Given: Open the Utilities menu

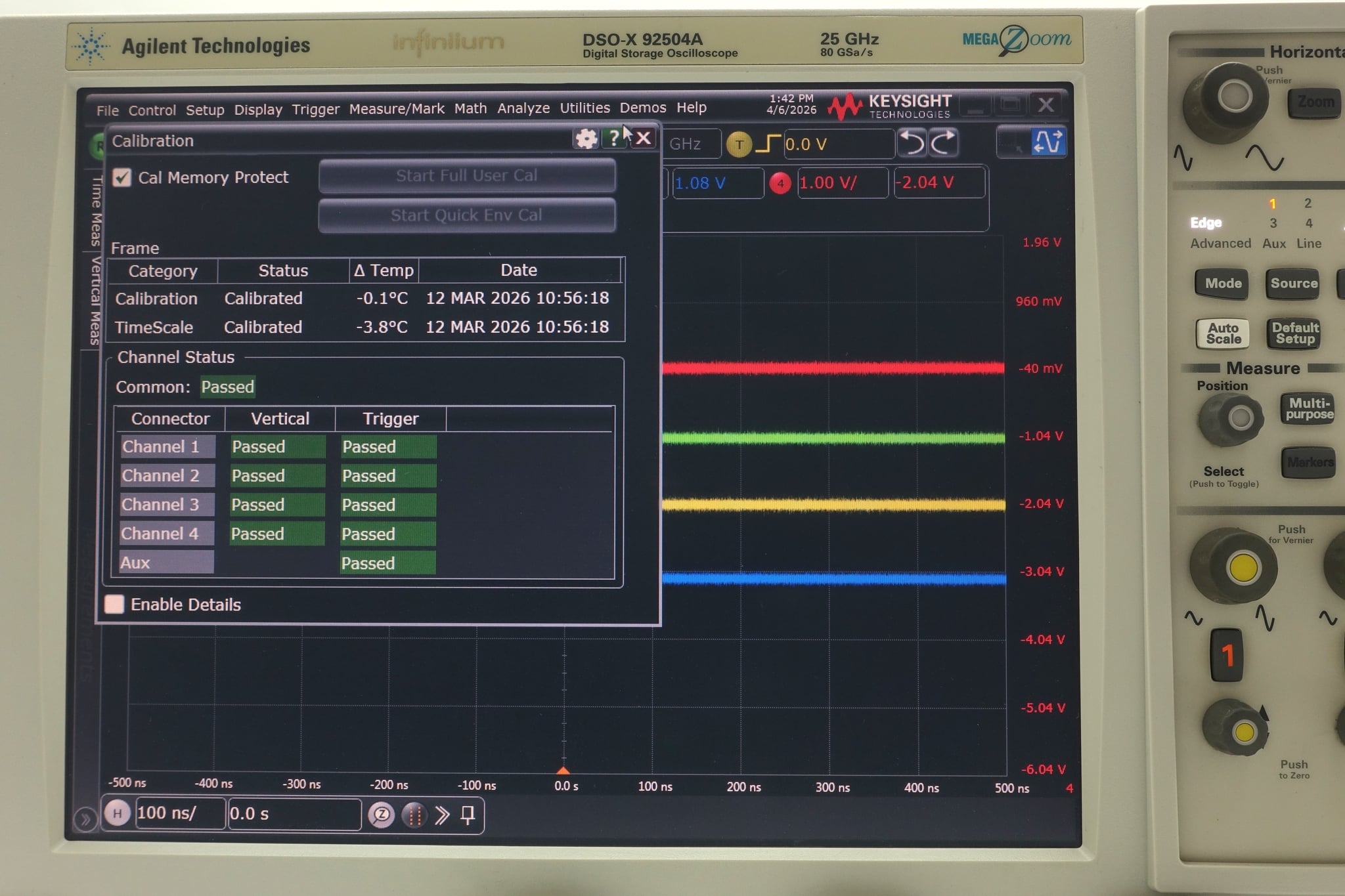Looking at the screenshot, I should tap(584, 108).
